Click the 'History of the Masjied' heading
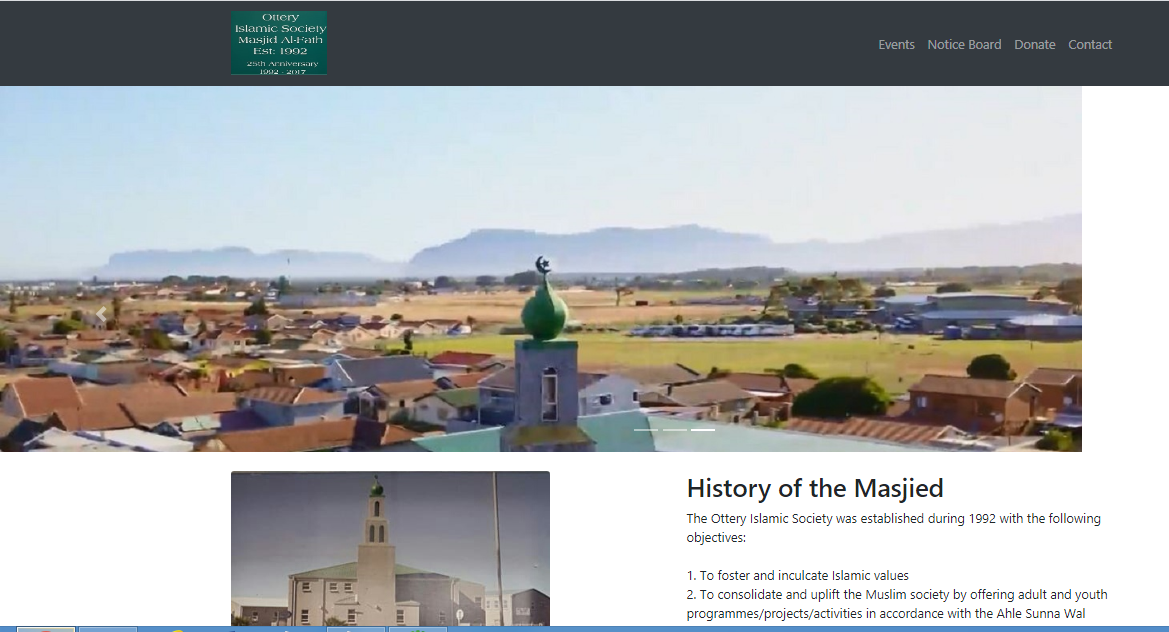Screen dimensions: 1169x632 (x=815, y=488)
